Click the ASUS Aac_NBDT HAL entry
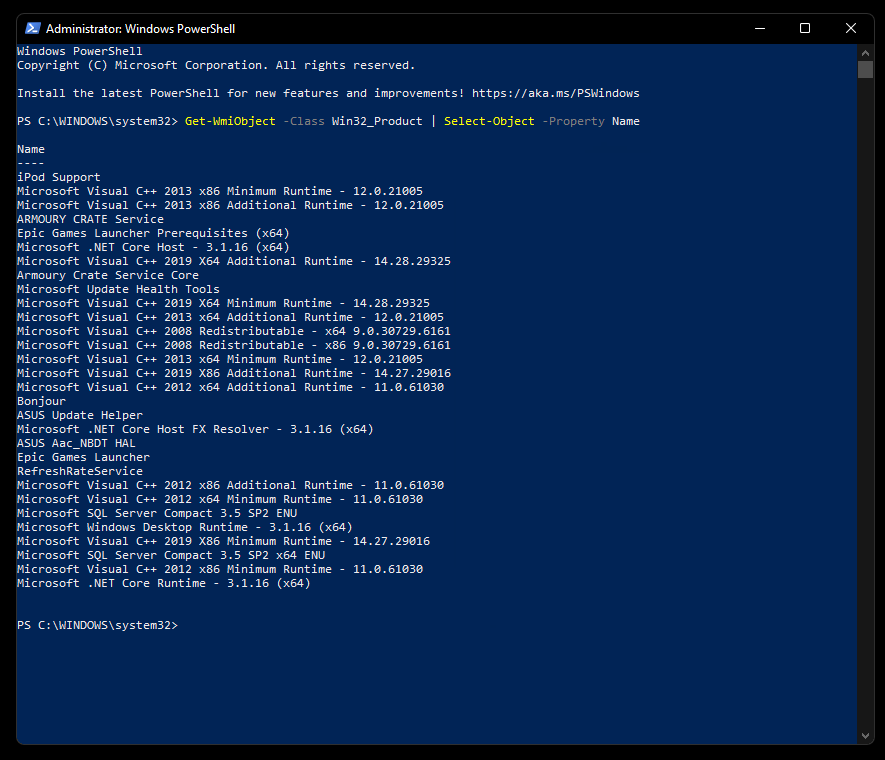The image size is (885, 760). click(x=76, y=443)
